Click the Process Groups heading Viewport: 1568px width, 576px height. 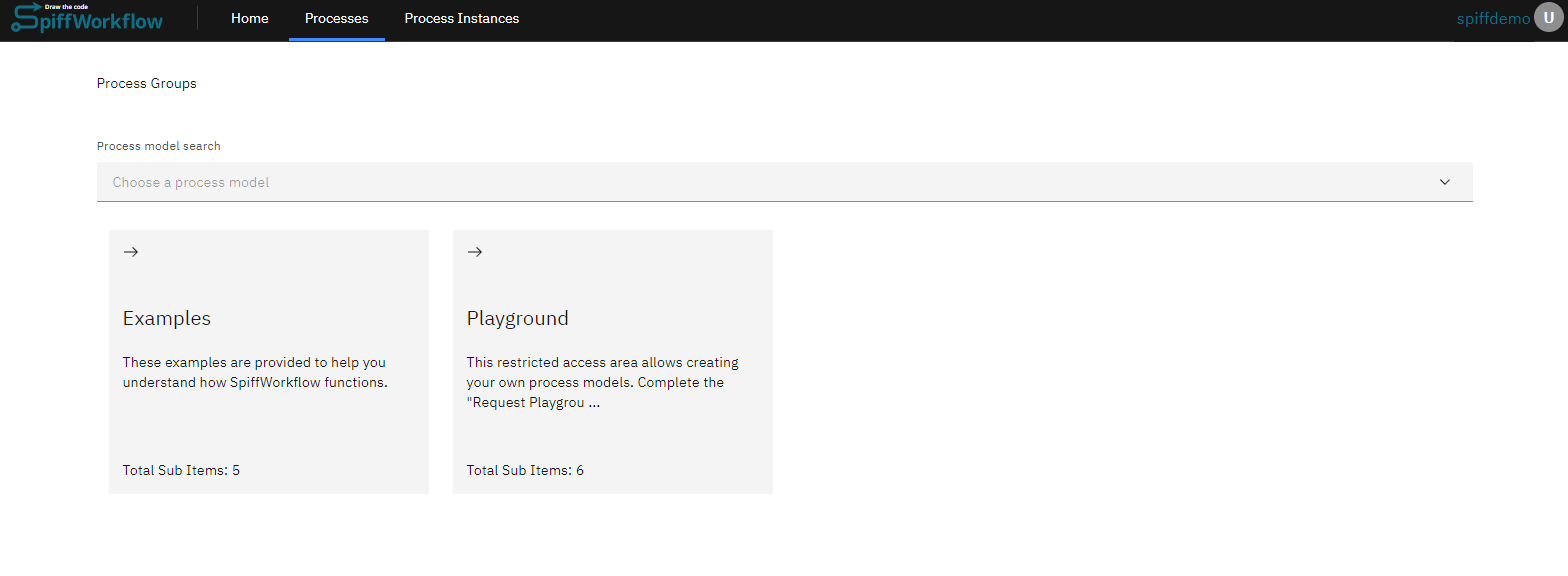click(x=146, y=83)
